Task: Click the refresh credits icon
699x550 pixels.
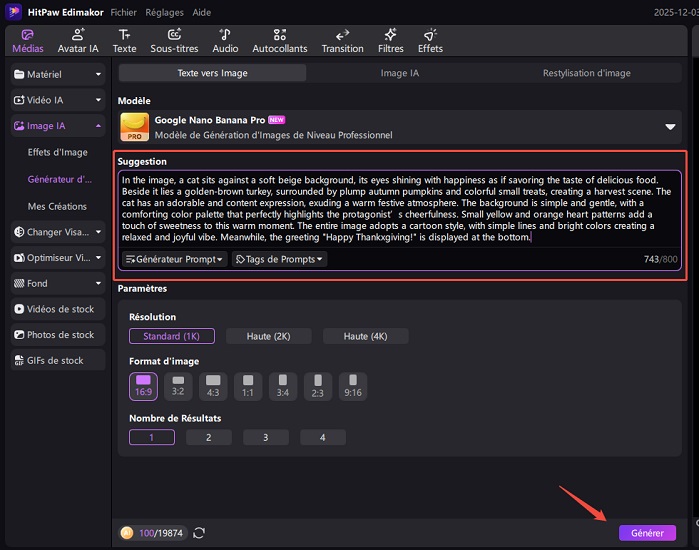Action: pos(199,533)
